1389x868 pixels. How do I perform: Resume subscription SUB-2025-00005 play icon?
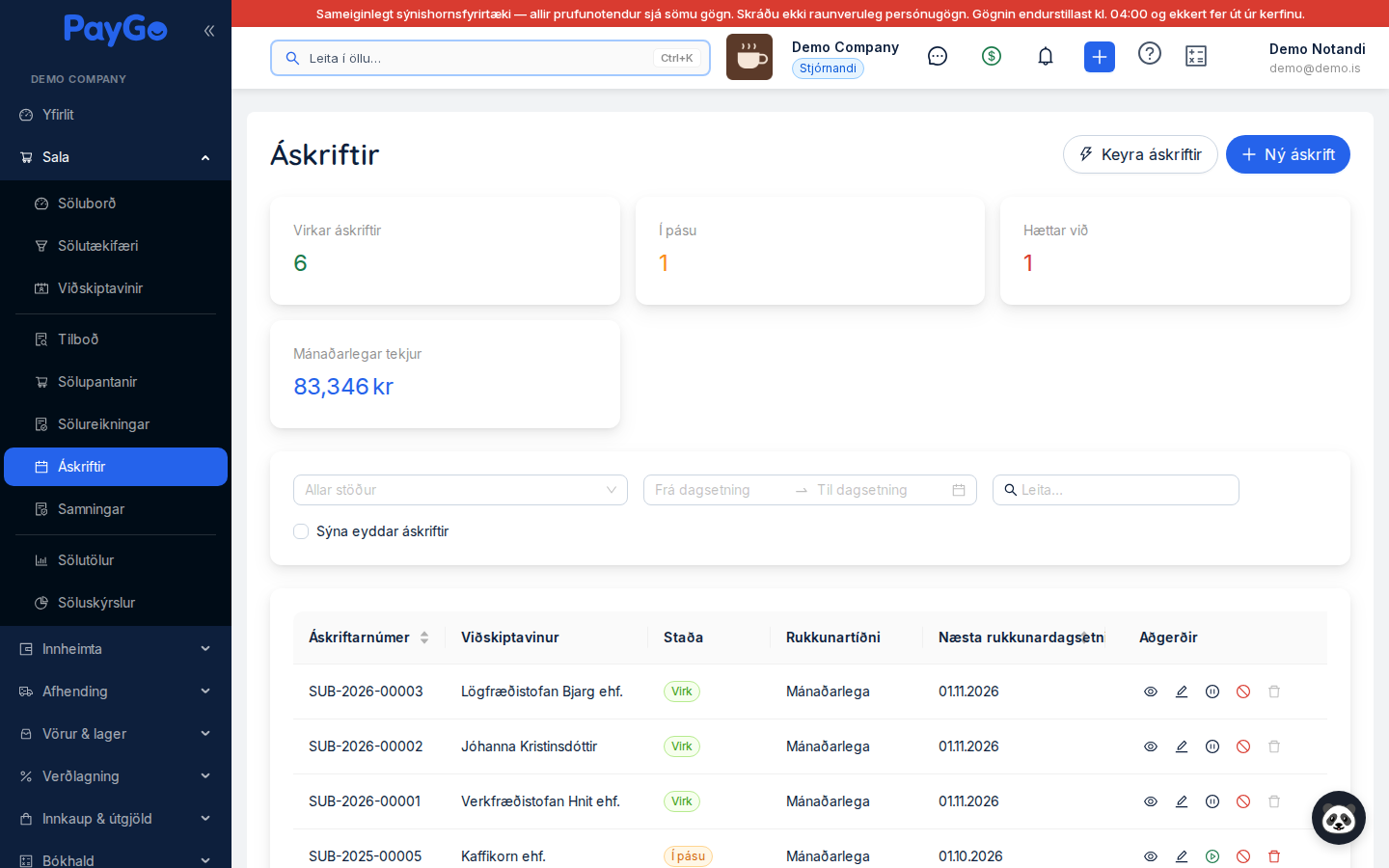tap(1212, 856)
